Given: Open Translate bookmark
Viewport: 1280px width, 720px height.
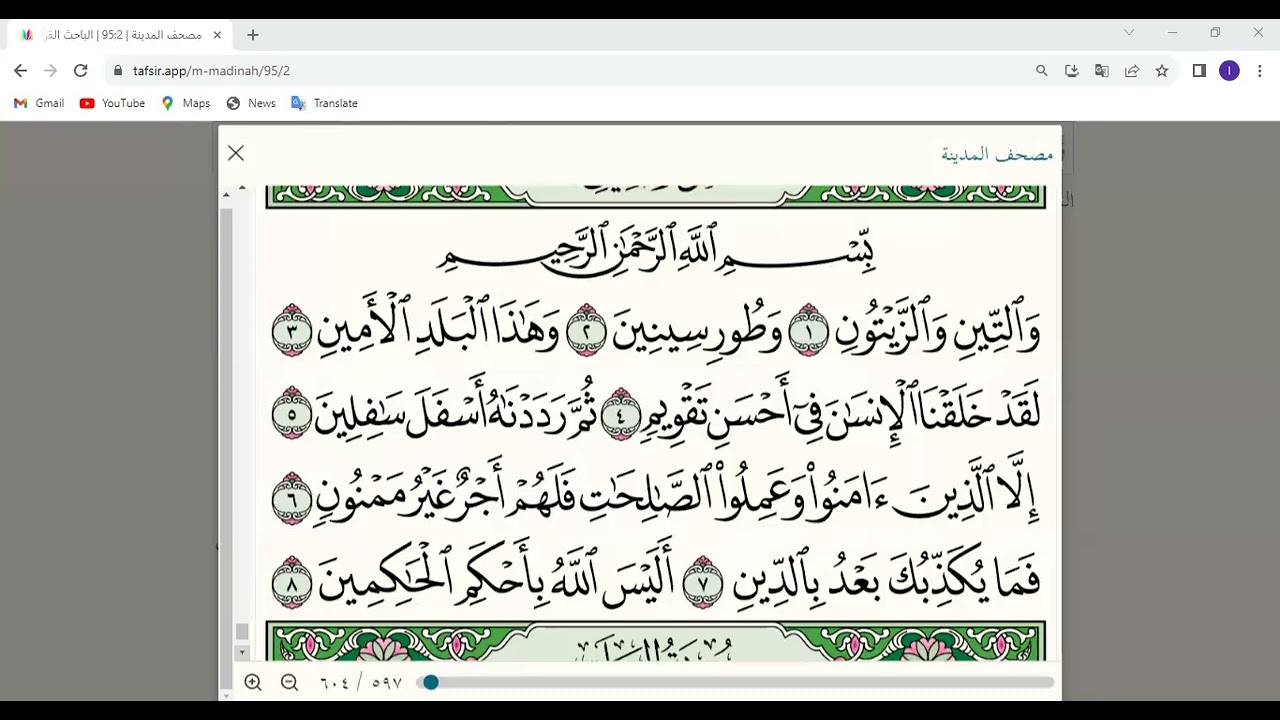Looking at the screenshot, I should point(324,103).
